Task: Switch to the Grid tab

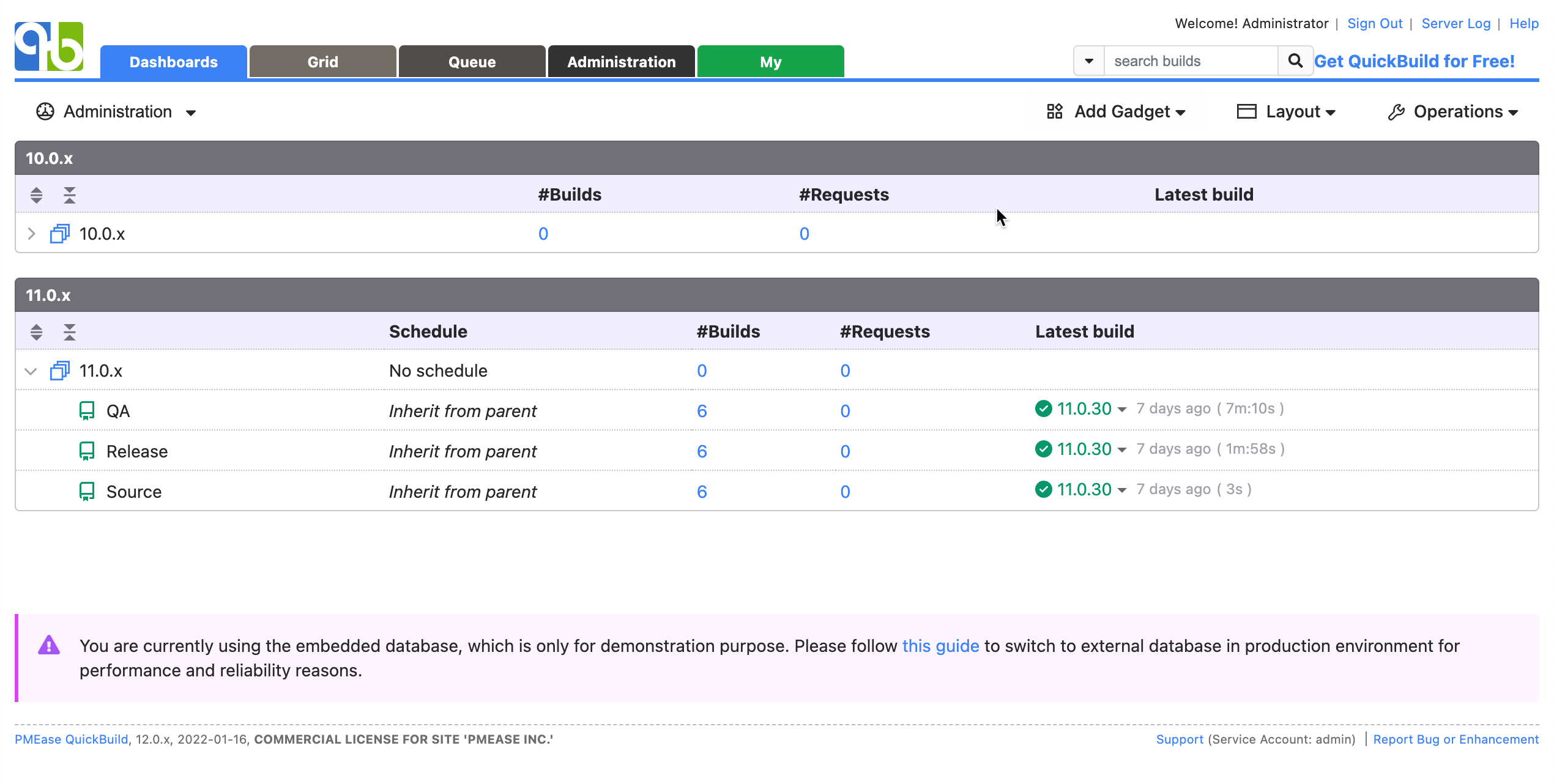Action: pyautogui.click(x=323, y=62)
